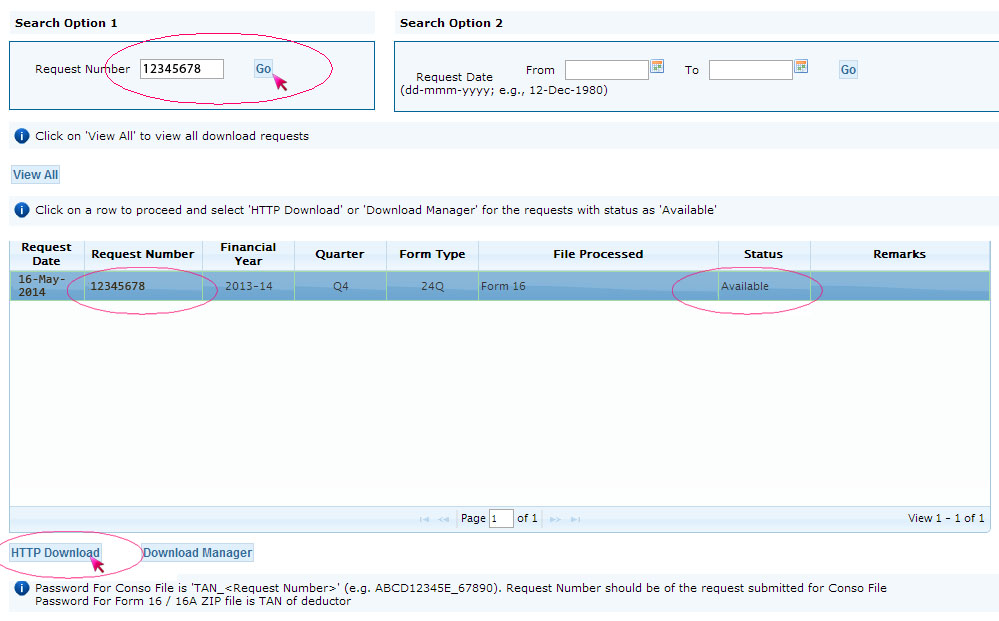This screenshot has width=999, height=621.
Task: Focus the Request Number input field
Action: pyautogui.click(x=182, y=69)
